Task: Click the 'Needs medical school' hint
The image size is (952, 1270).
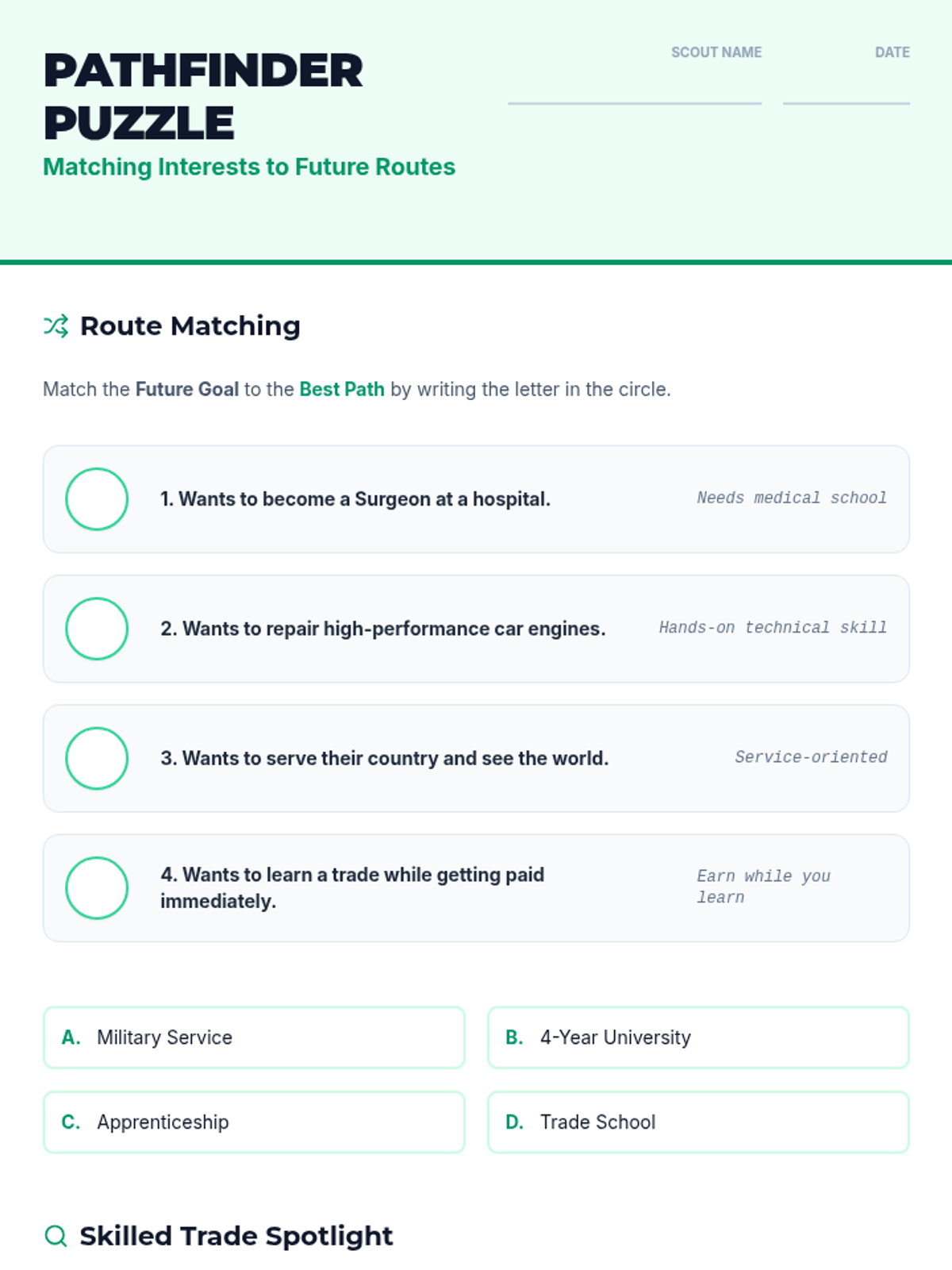Action: (792, 498)
